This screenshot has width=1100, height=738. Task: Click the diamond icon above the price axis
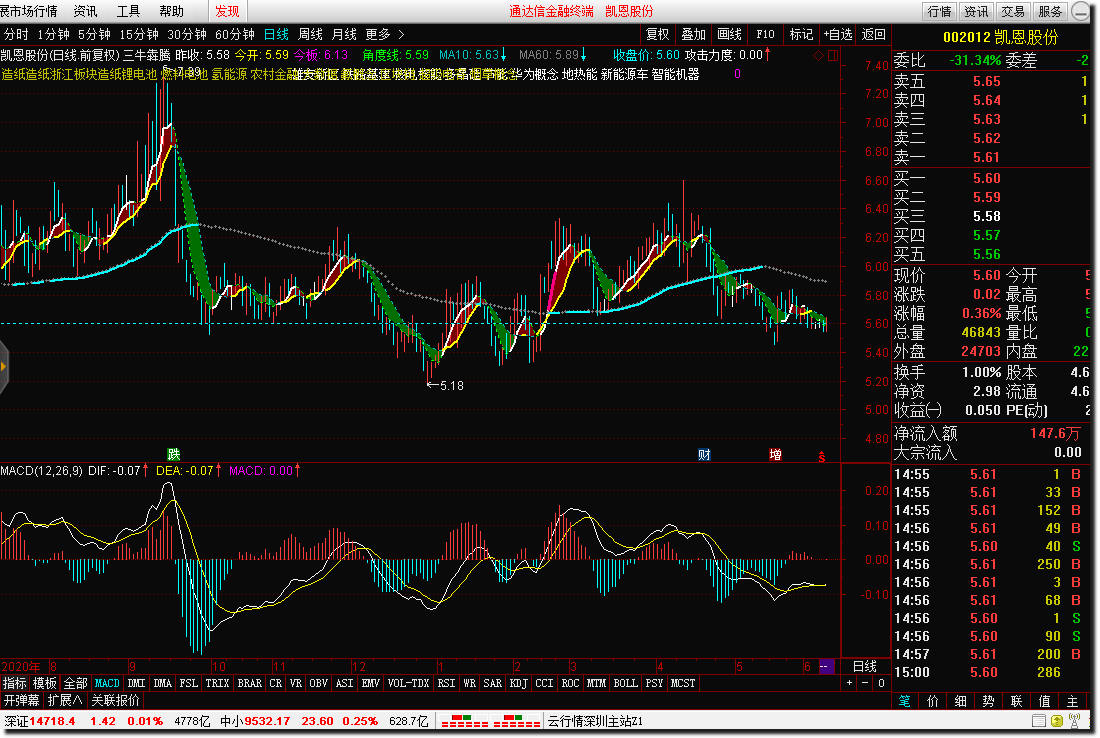click(818, 55)
